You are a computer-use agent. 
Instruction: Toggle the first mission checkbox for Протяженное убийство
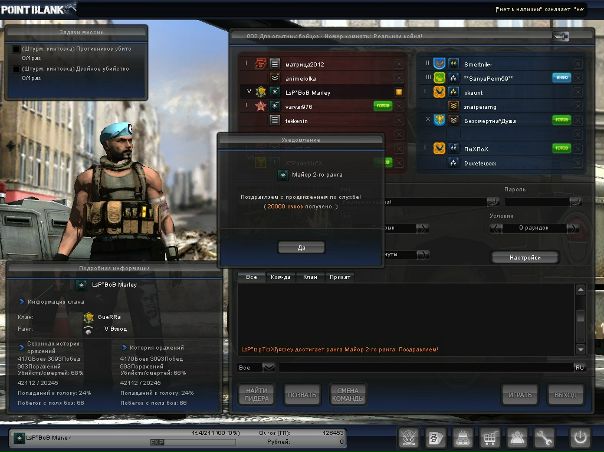point(14,48)
